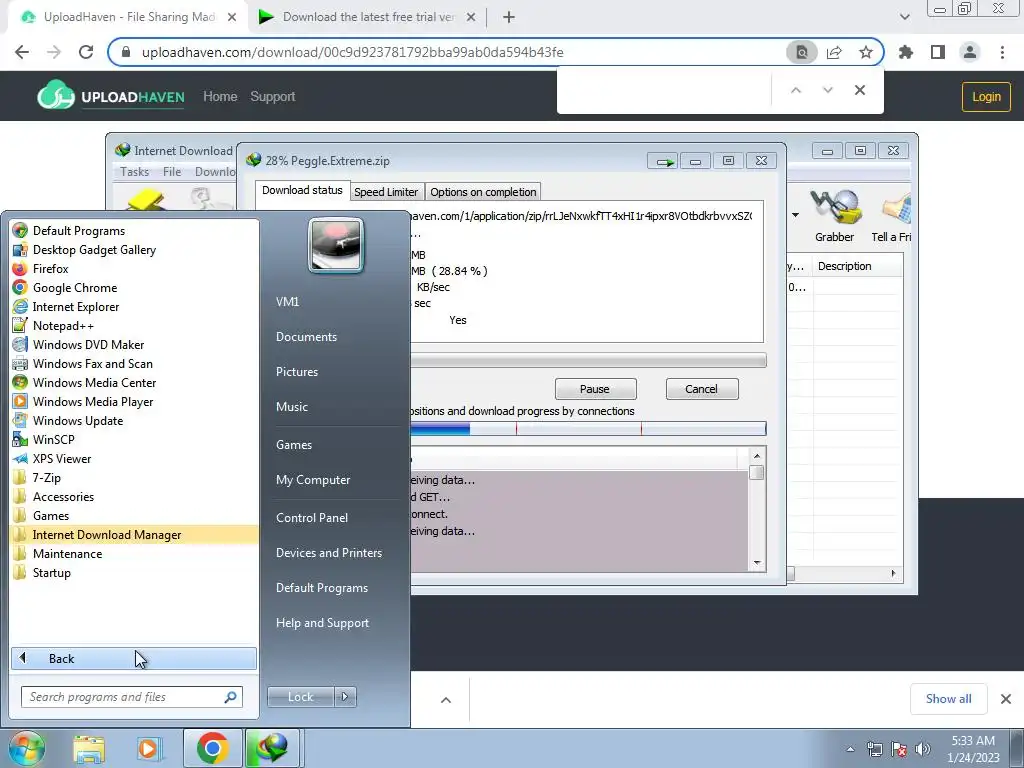Expand the Internet Download Manager folder
The height and width of the screenshot is (768, 1024).
coord(135,534)
